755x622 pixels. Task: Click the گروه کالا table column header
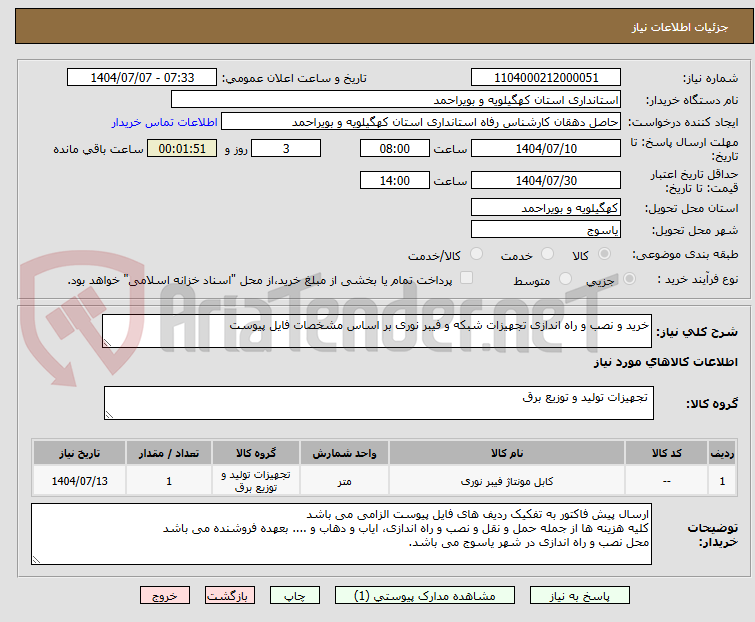256,453
